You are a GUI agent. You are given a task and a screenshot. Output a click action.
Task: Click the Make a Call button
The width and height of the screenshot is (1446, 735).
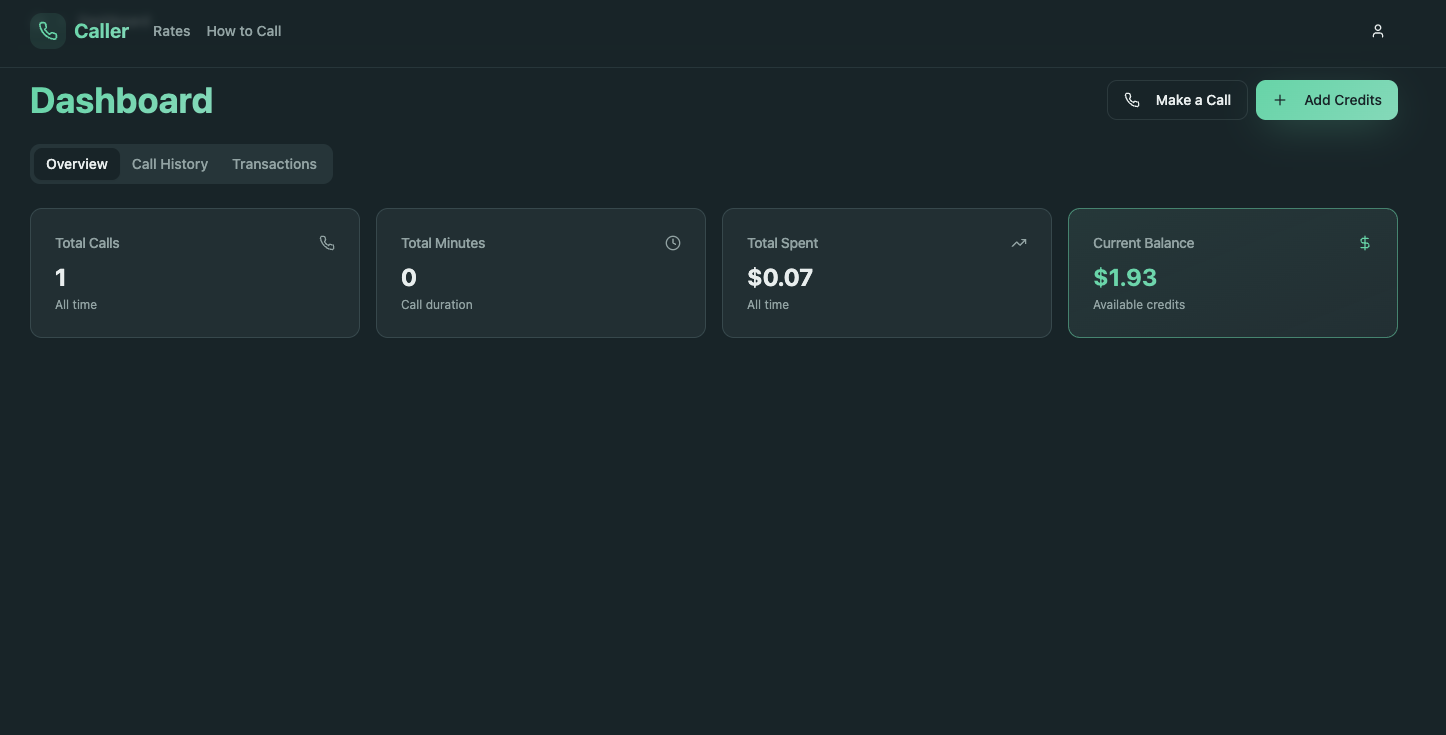(x=1177, y=99)
